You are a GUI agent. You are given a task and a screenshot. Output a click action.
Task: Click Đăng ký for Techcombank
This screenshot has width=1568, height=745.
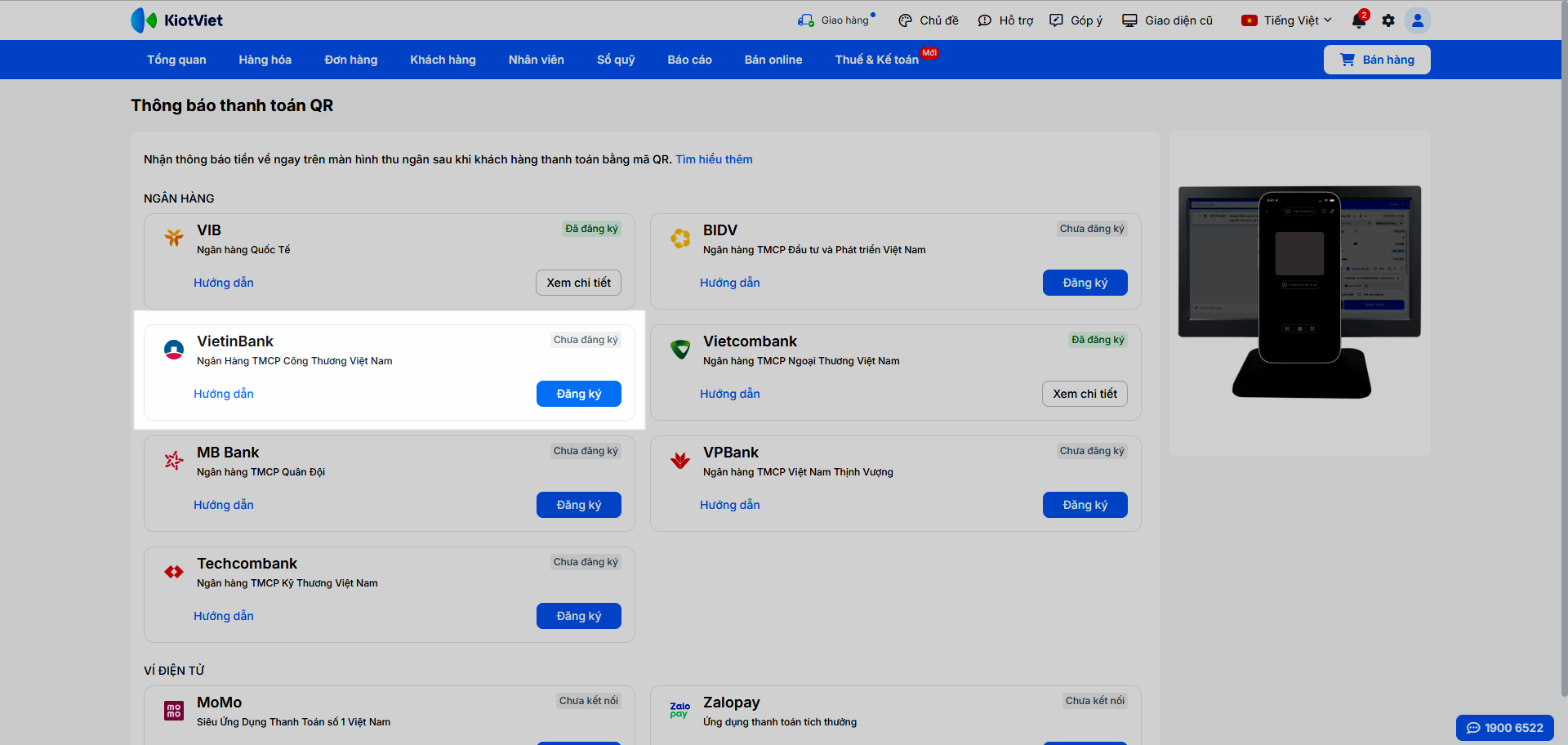(579, 616)
